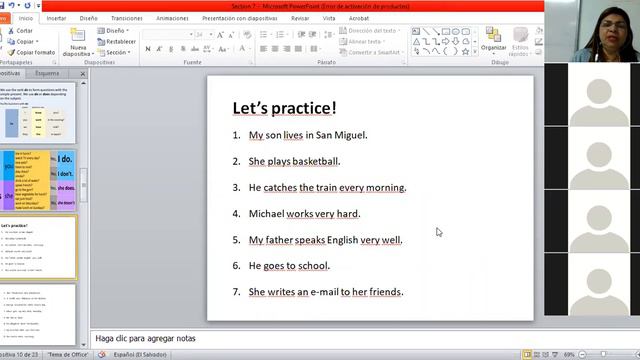Viewport: 640px width, 360px height.
Task: Select the text box shape in shapes gallery
Action: coord(416,31)
